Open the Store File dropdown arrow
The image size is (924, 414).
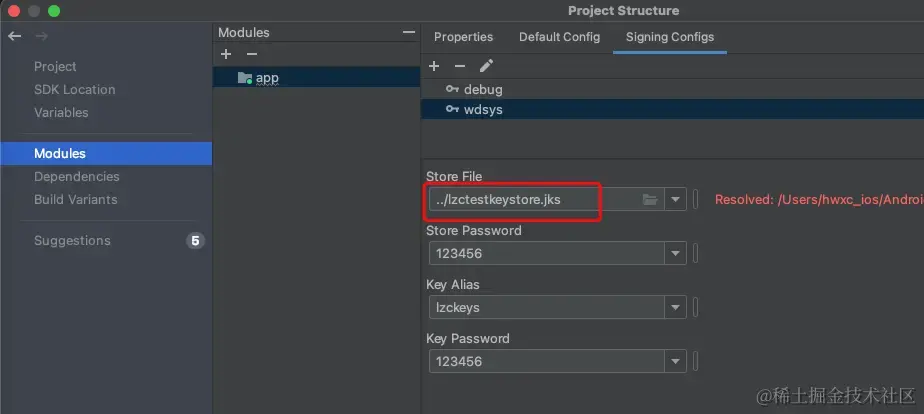(x=675, y=200)
